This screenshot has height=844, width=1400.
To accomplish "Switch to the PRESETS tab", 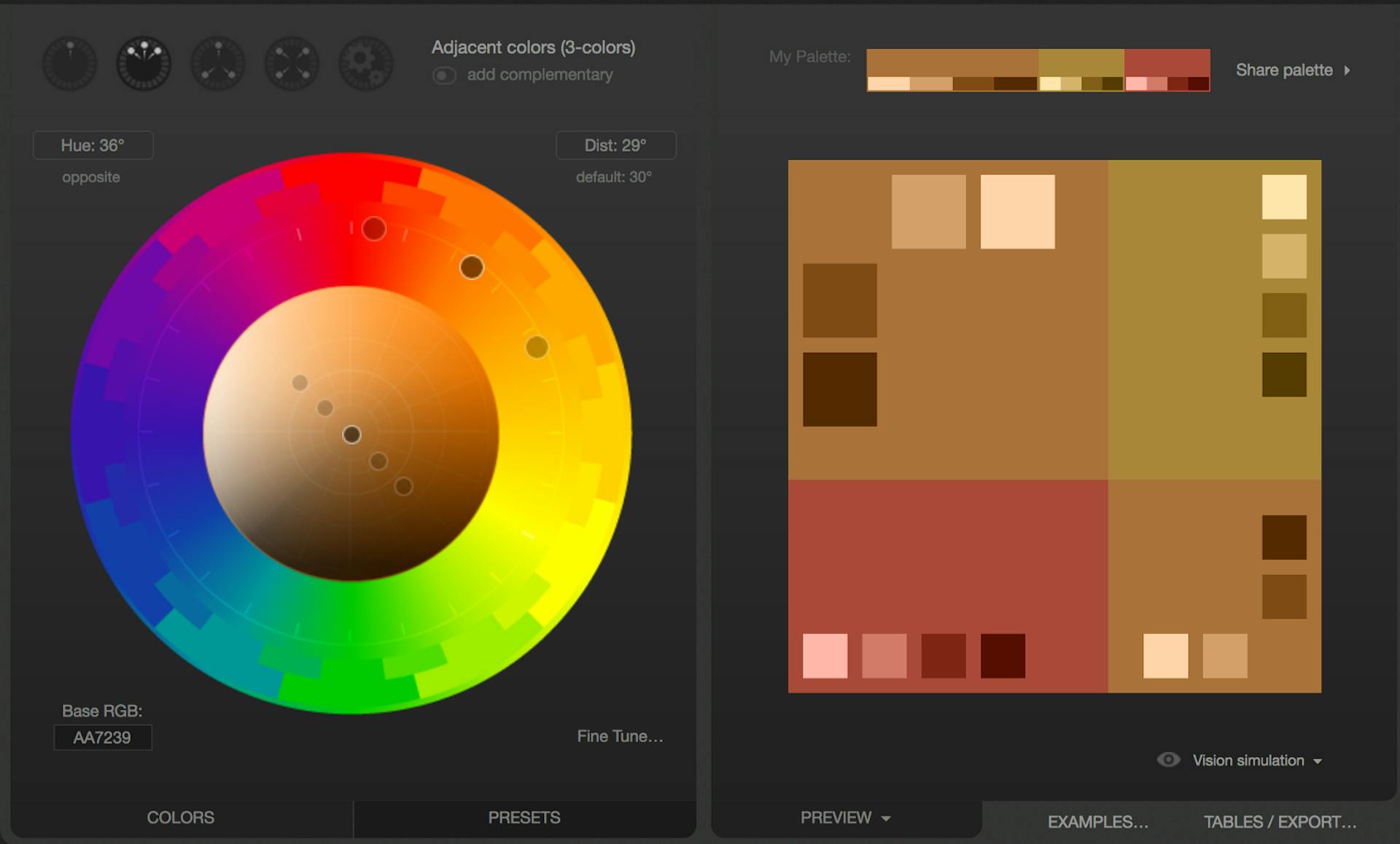I will (x=524, y=818).
